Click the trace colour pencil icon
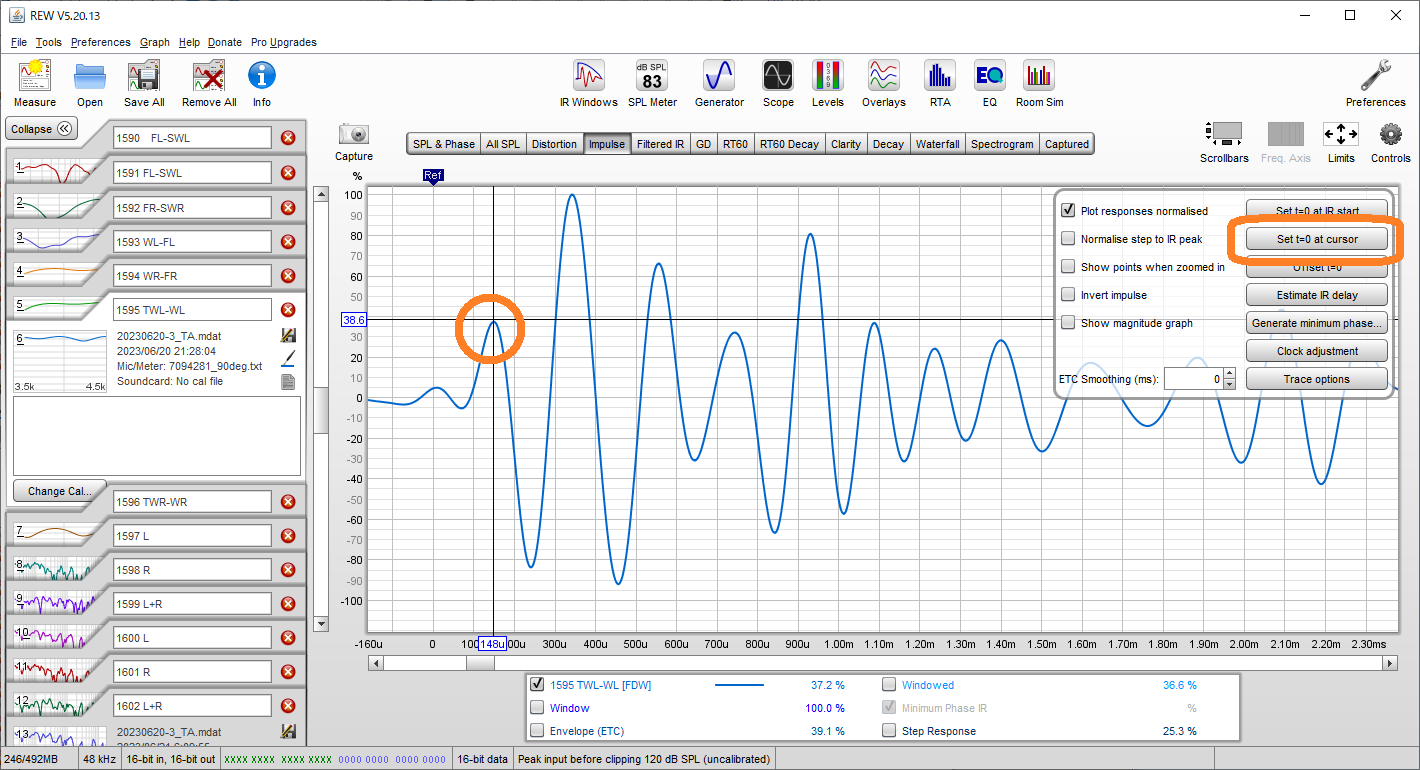Viewport: 1420px width, 770px height. pyautogui.click(x=288, y=358)
